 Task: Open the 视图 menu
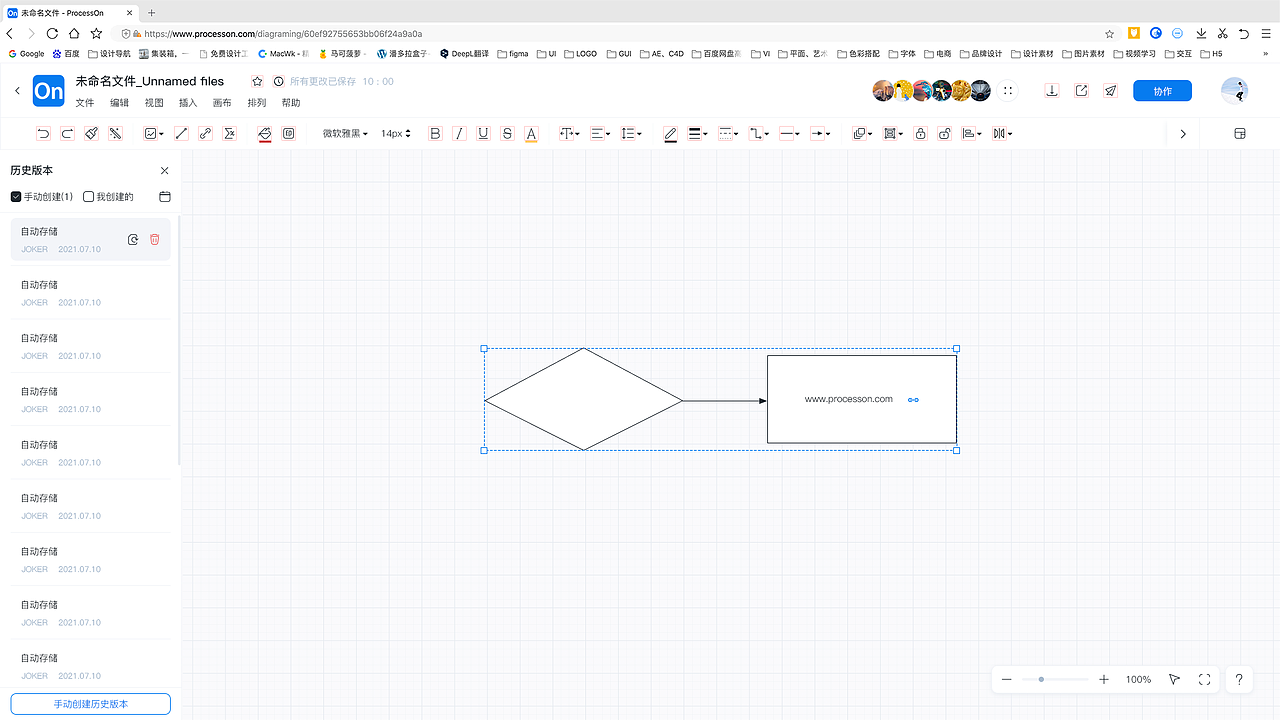click(154, 103)
